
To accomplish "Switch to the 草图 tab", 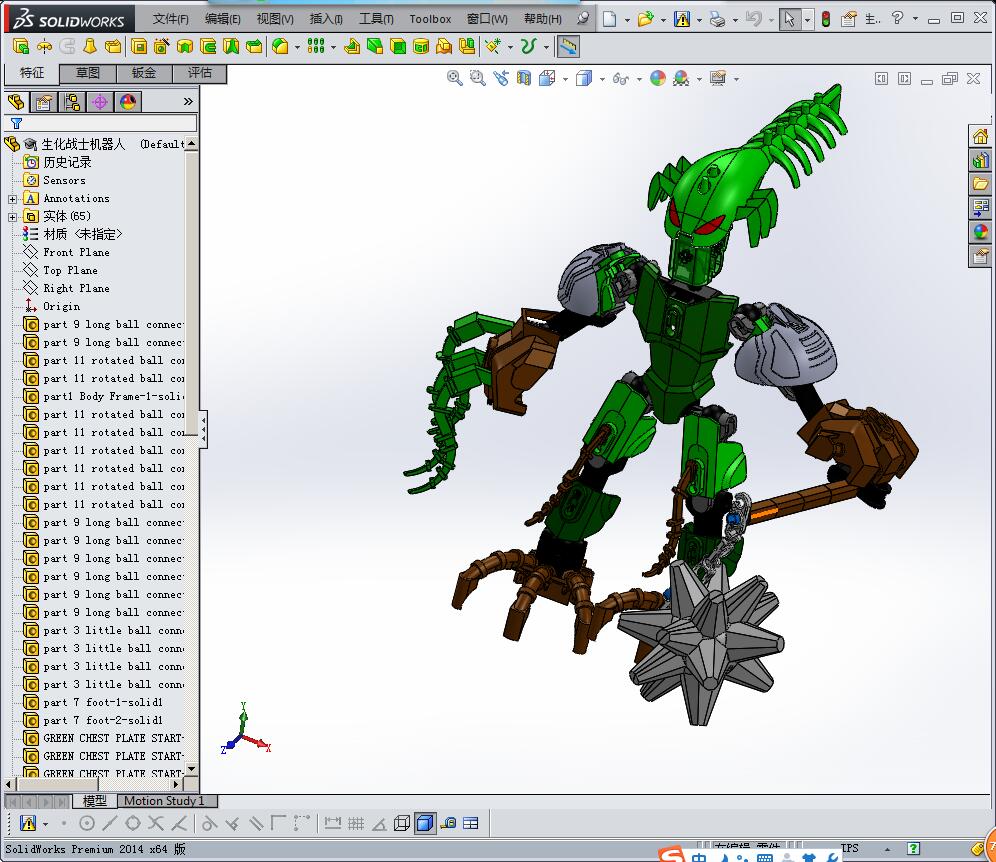I will click(x=88, y=73).
